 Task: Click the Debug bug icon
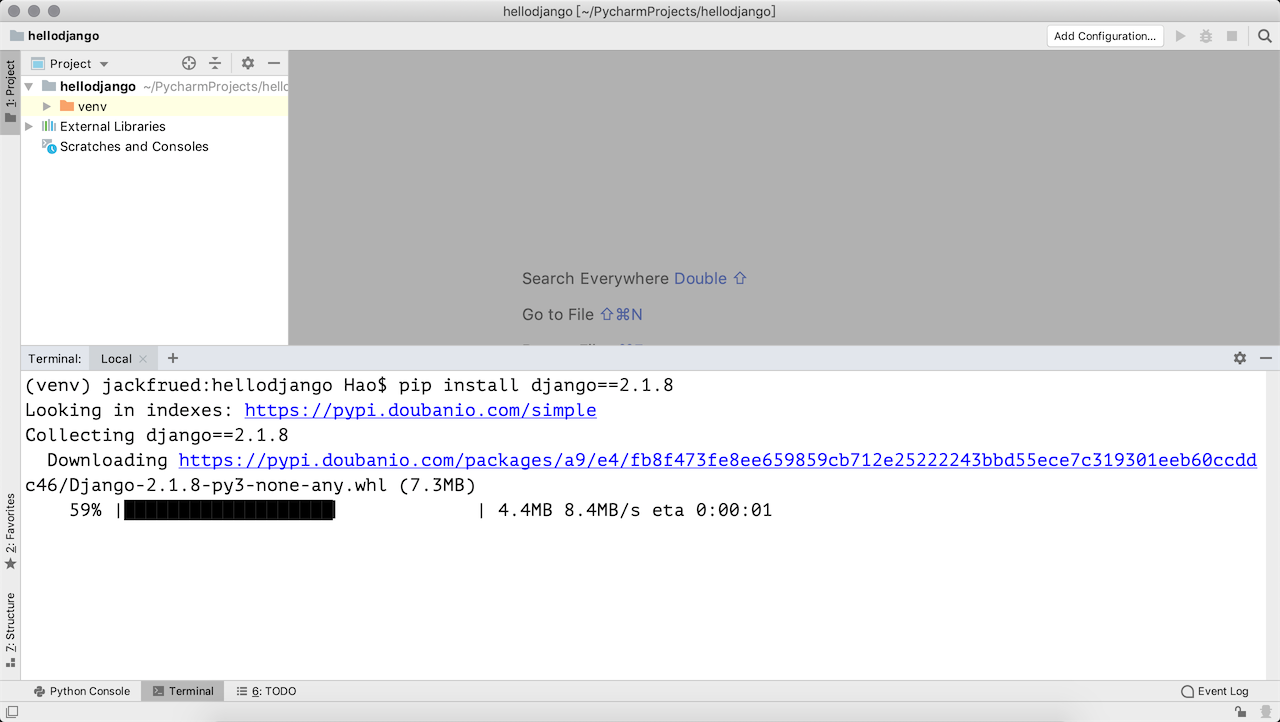click(x=1206, y=36)
